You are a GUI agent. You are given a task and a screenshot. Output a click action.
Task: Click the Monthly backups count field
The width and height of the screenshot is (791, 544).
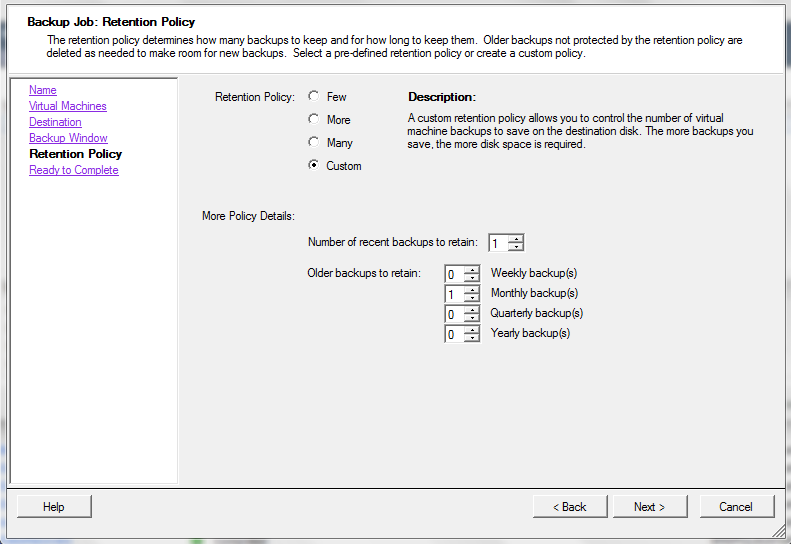pos(454,294)
